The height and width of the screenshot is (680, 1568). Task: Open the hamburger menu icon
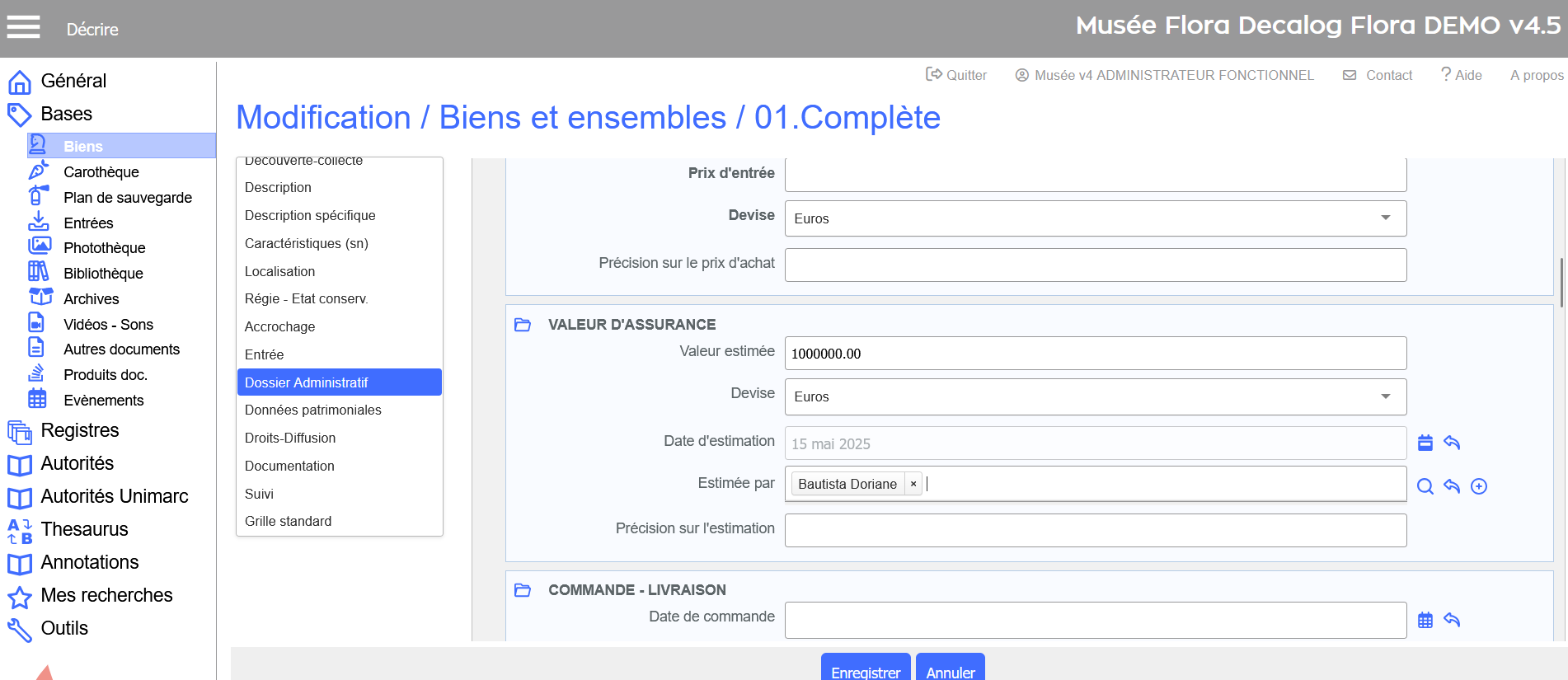click(x=23, y=27)
